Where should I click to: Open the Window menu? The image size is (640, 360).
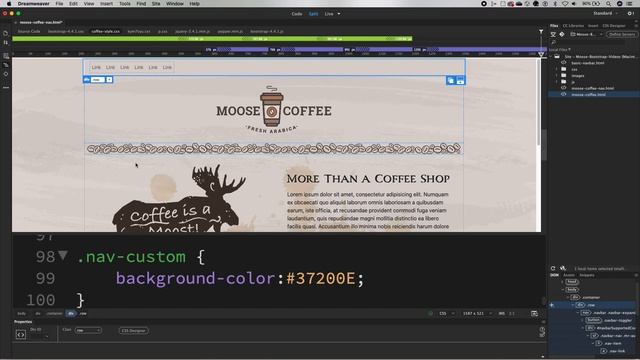[175, 4]
